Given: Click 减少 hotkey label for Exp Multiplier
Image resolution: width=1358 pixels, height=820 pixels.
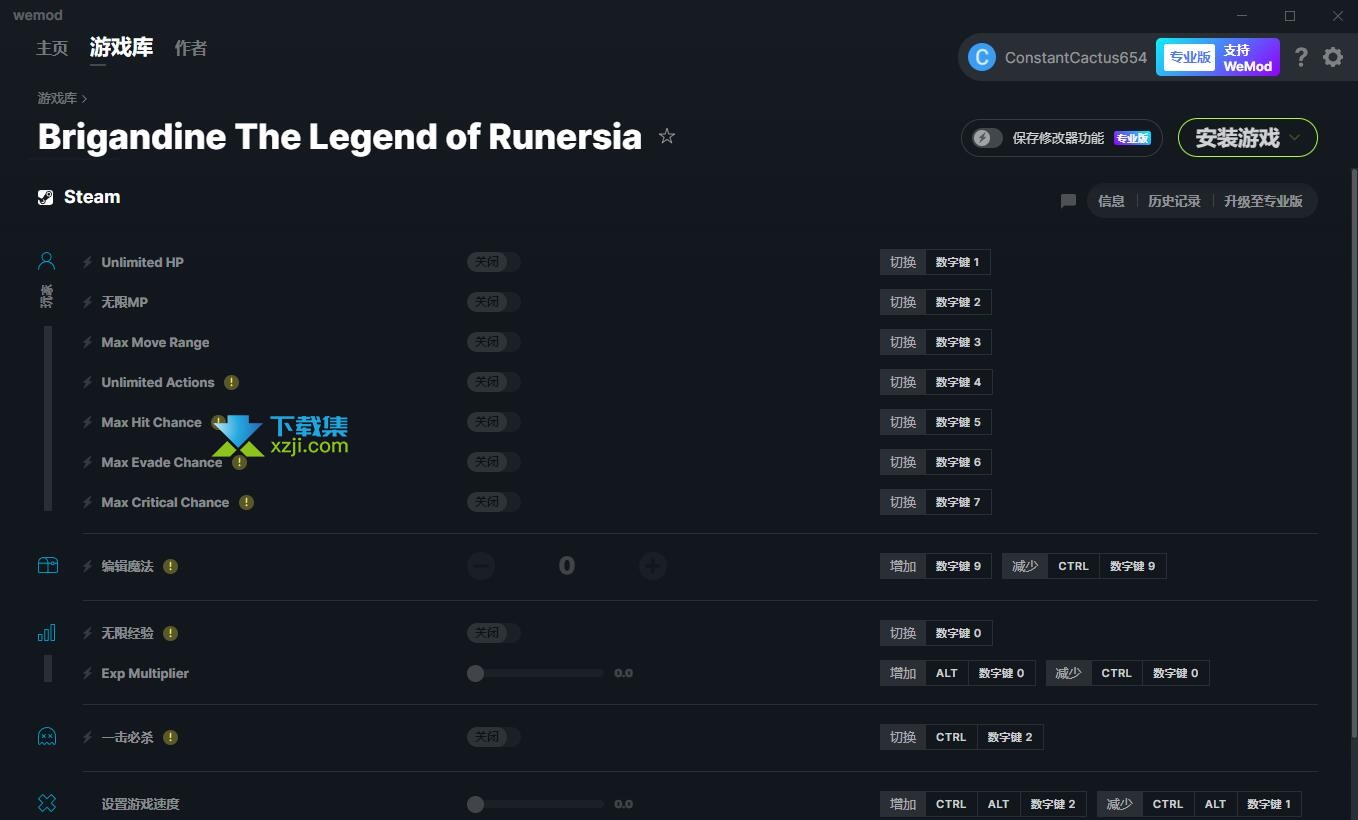Looking at the screenshot, I should (1069, 673).
